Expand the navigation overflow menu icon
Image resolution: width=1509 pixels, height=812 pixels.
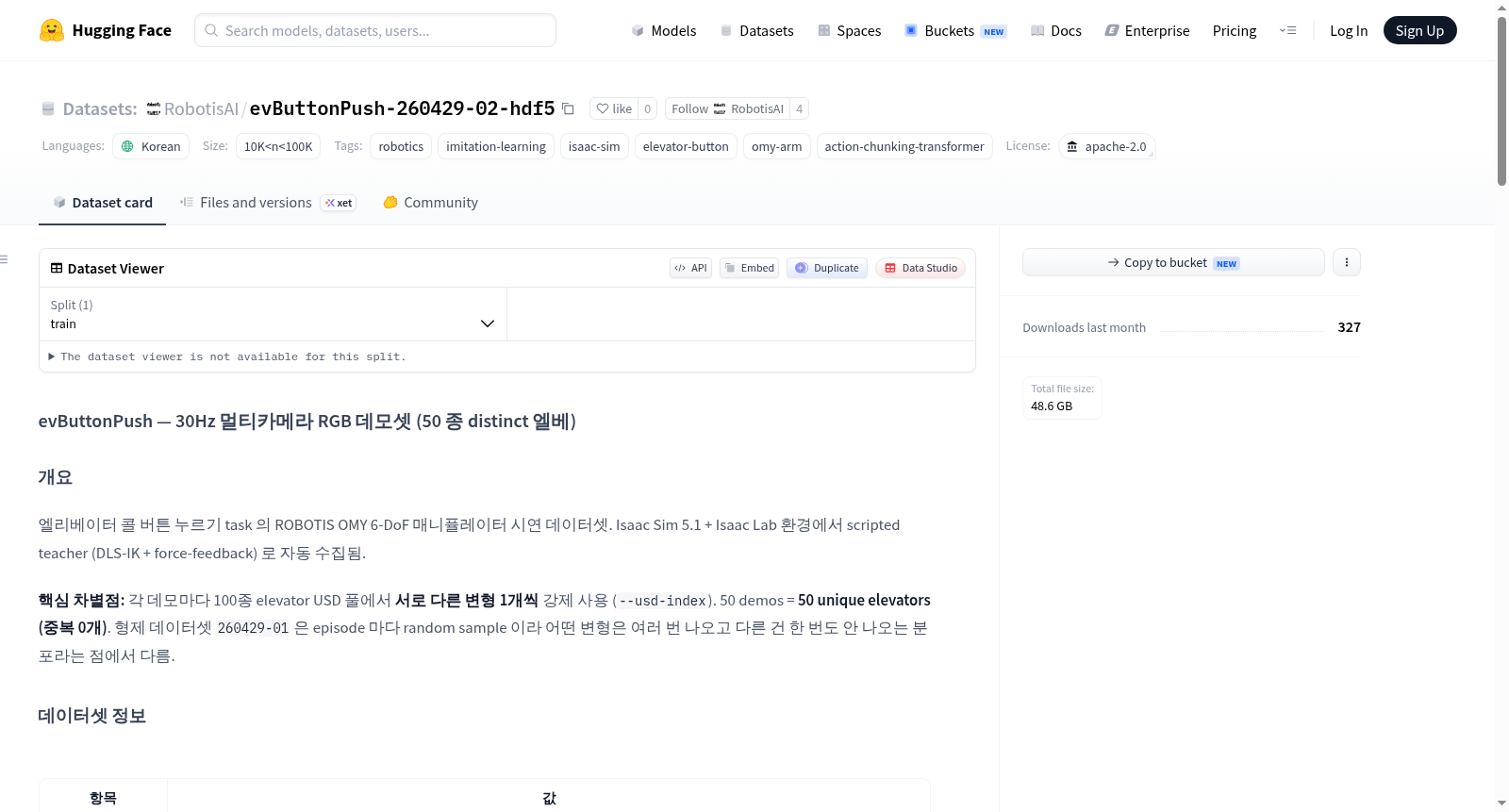(x=1287, y=30)
